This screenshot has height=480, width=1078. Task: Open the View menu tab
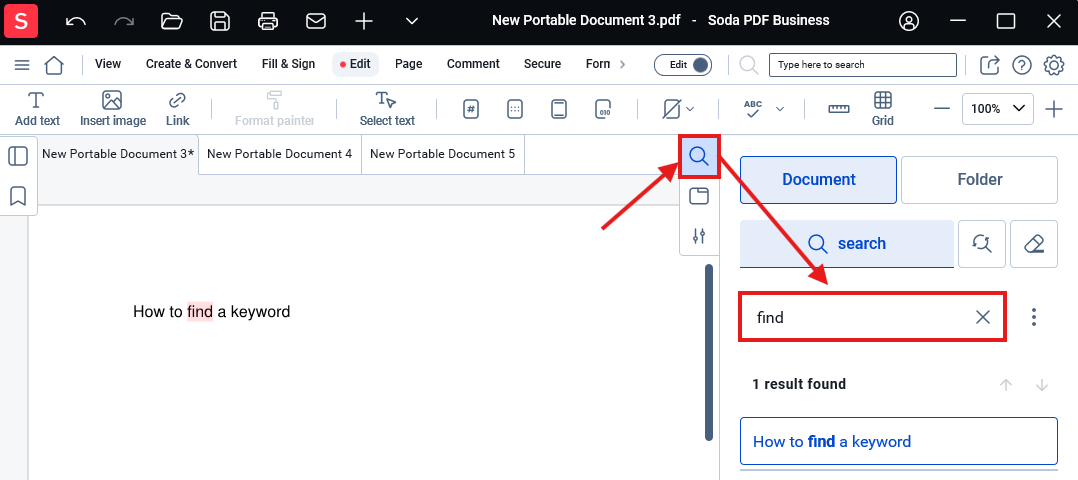[x=108, y=64]
